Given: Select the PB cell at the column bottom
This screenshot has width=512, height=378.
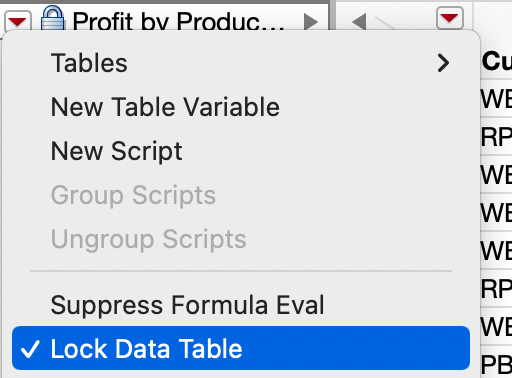Looking at the screenshot, I should 497,364.
